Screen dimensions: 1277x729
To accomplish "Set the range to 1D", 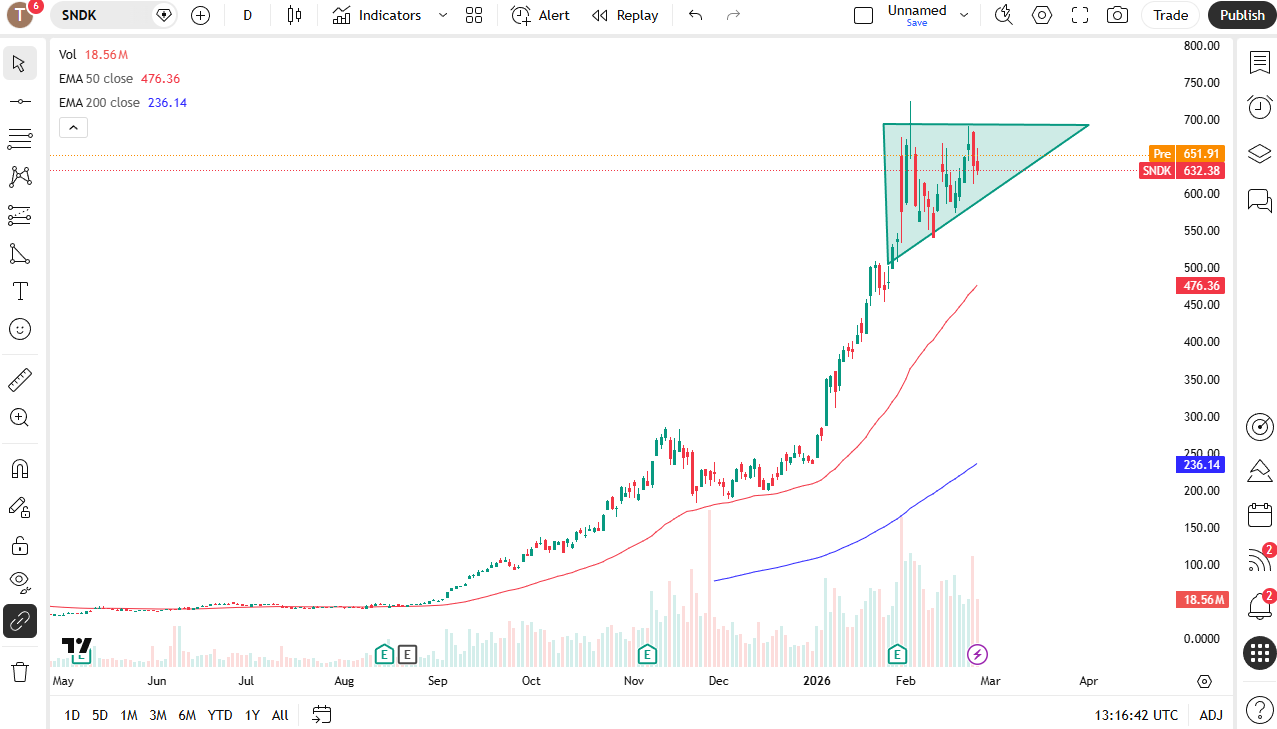I will click(72, 715).
